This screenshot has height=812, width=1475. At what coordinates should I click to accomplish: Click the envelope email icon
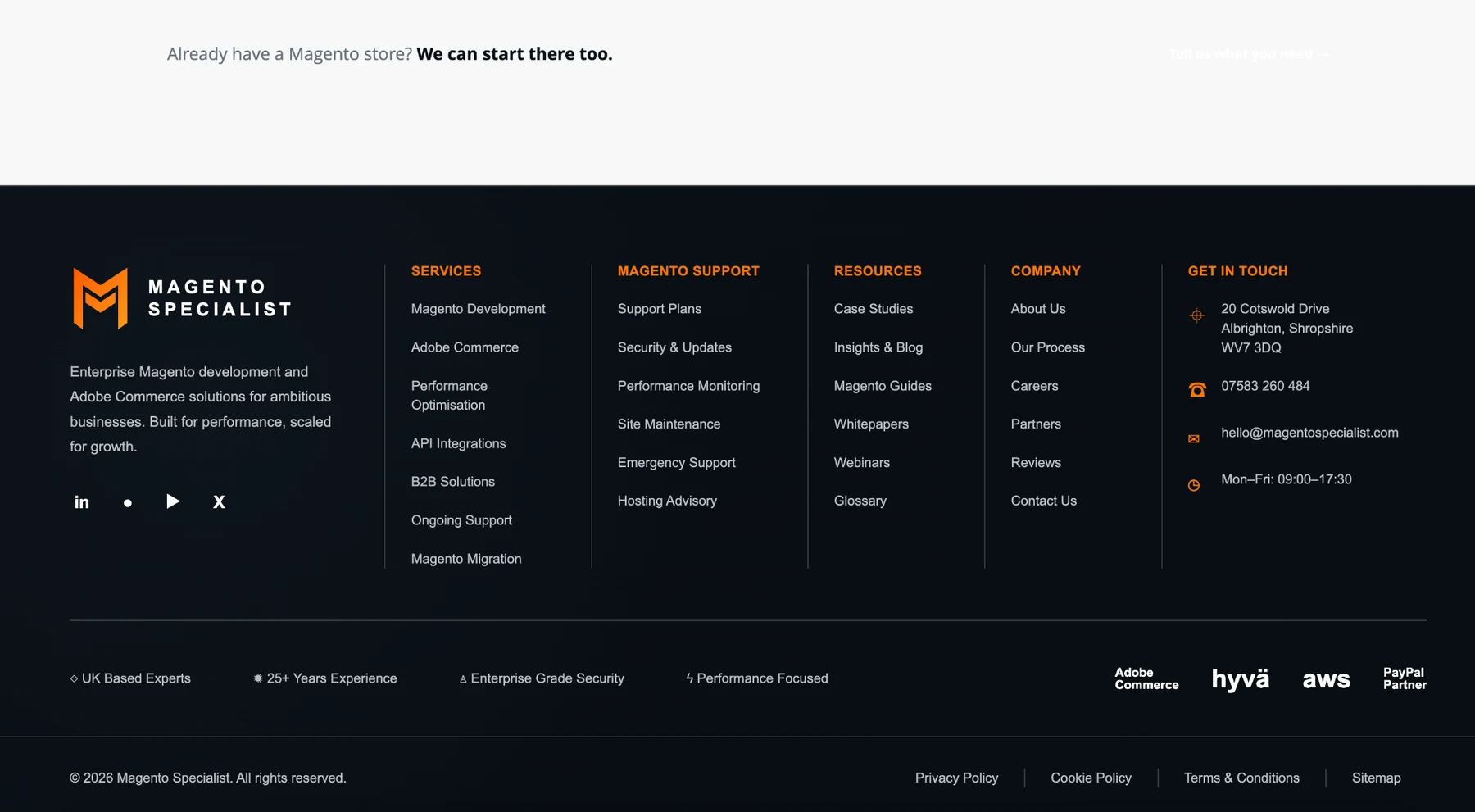1194,439
